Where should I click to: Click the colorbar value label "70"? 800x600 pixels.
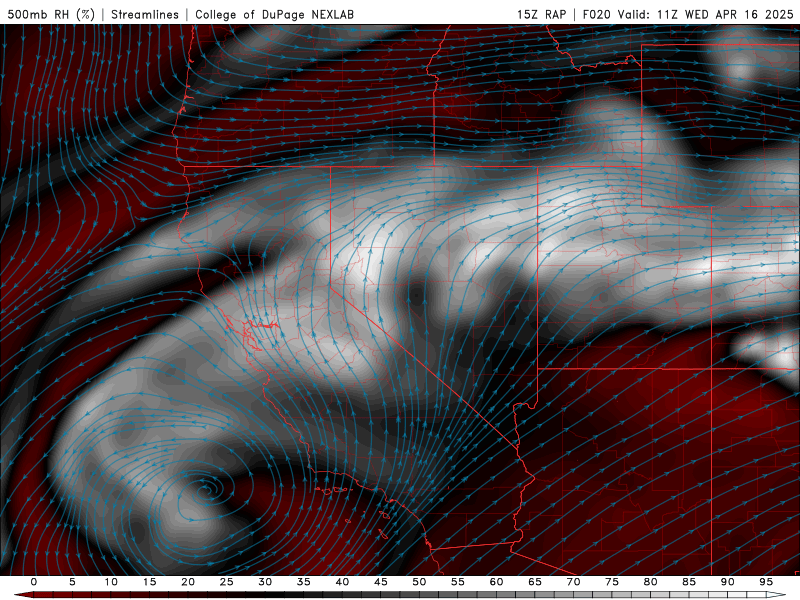(573, 582)
